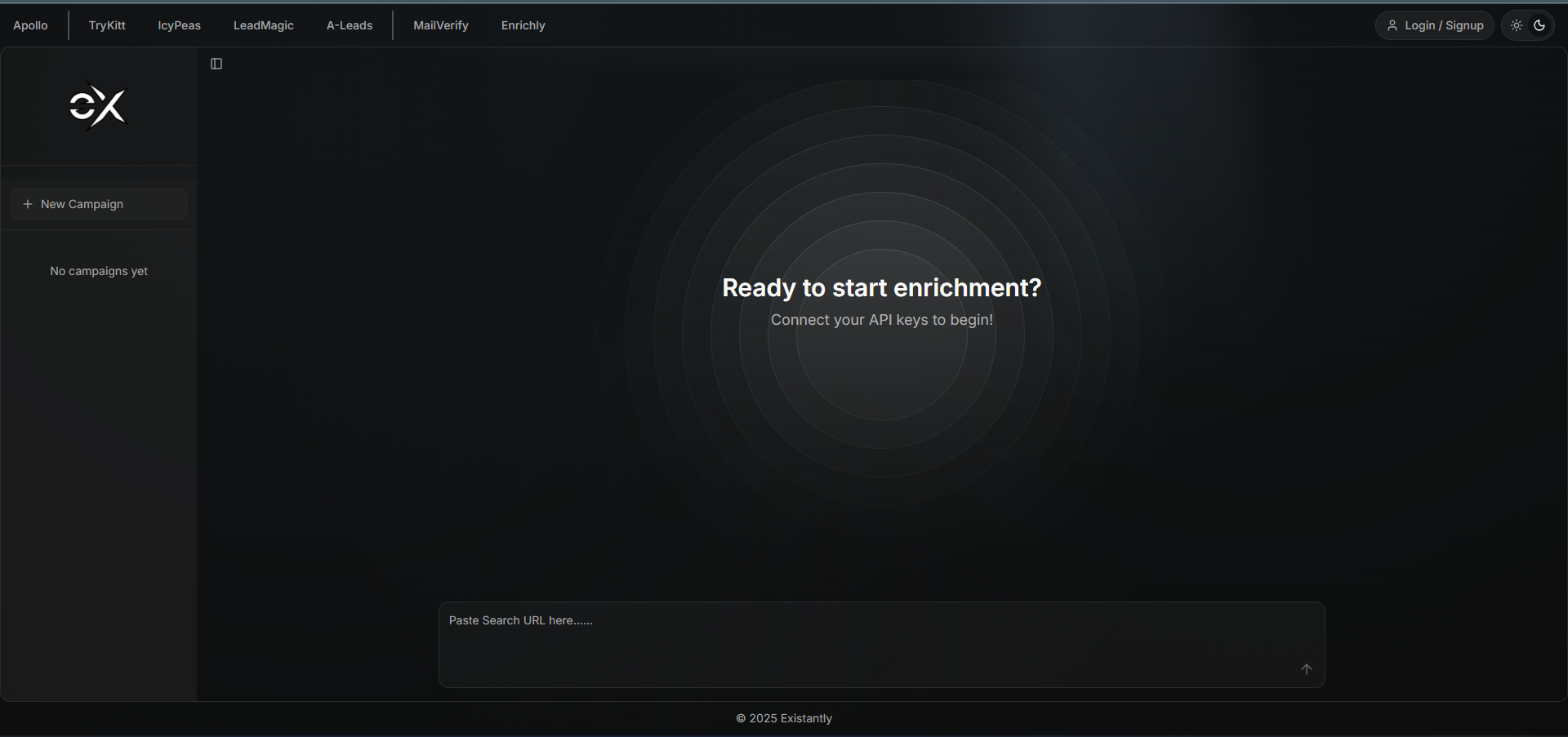The height and width of the screenshot is (737, 1568).
Task: Select the Enrichly tab
Action: pyautogui.click(x=523, y=25)
